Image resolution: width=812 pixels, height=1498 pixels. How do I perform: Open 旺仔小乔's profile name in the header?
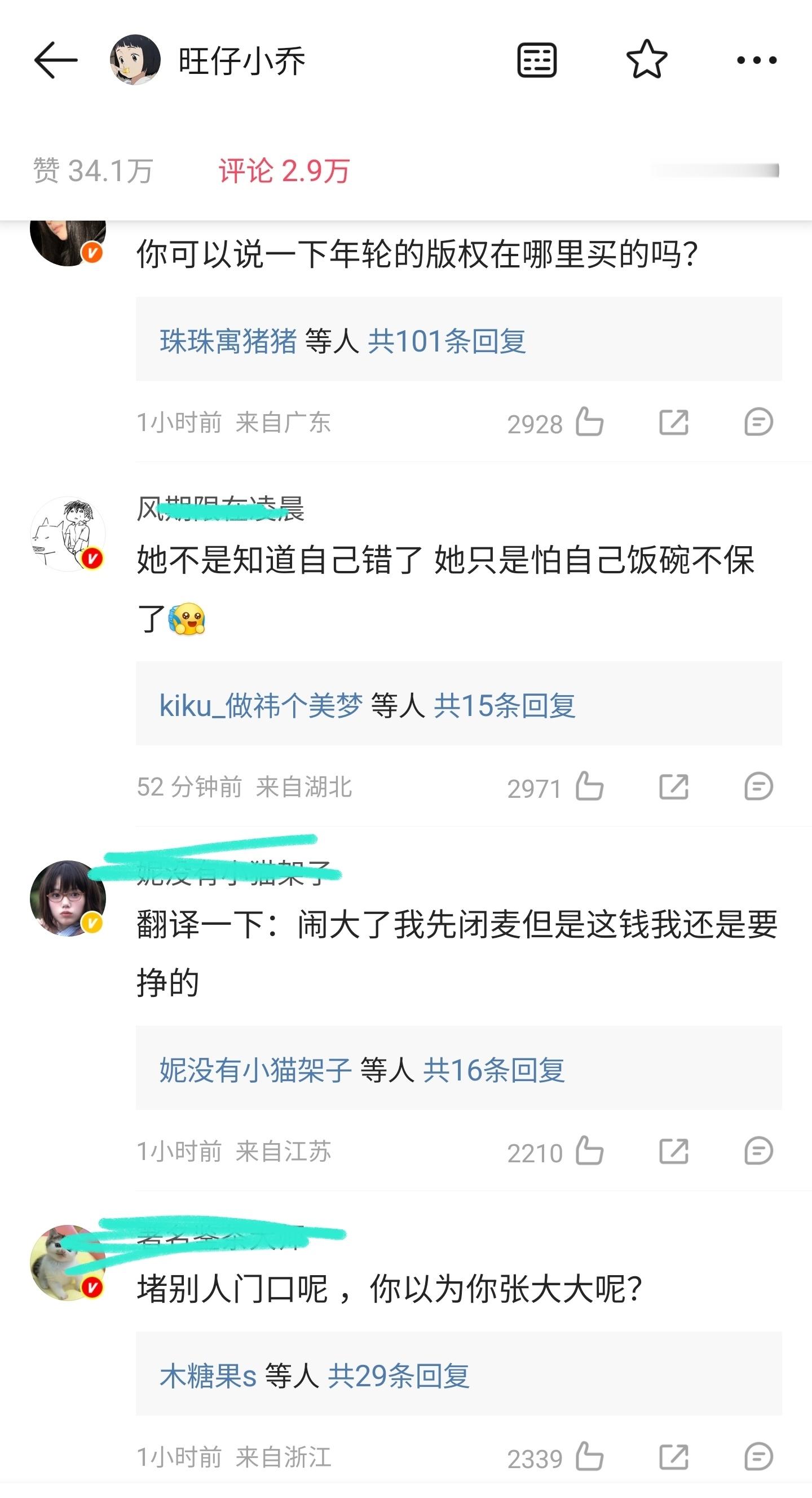[x=242, y=60]
